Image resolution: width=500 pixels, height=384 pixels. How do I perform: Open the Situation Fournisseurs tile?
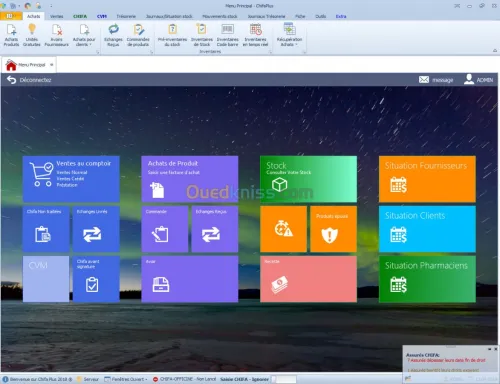click(427, 179)
